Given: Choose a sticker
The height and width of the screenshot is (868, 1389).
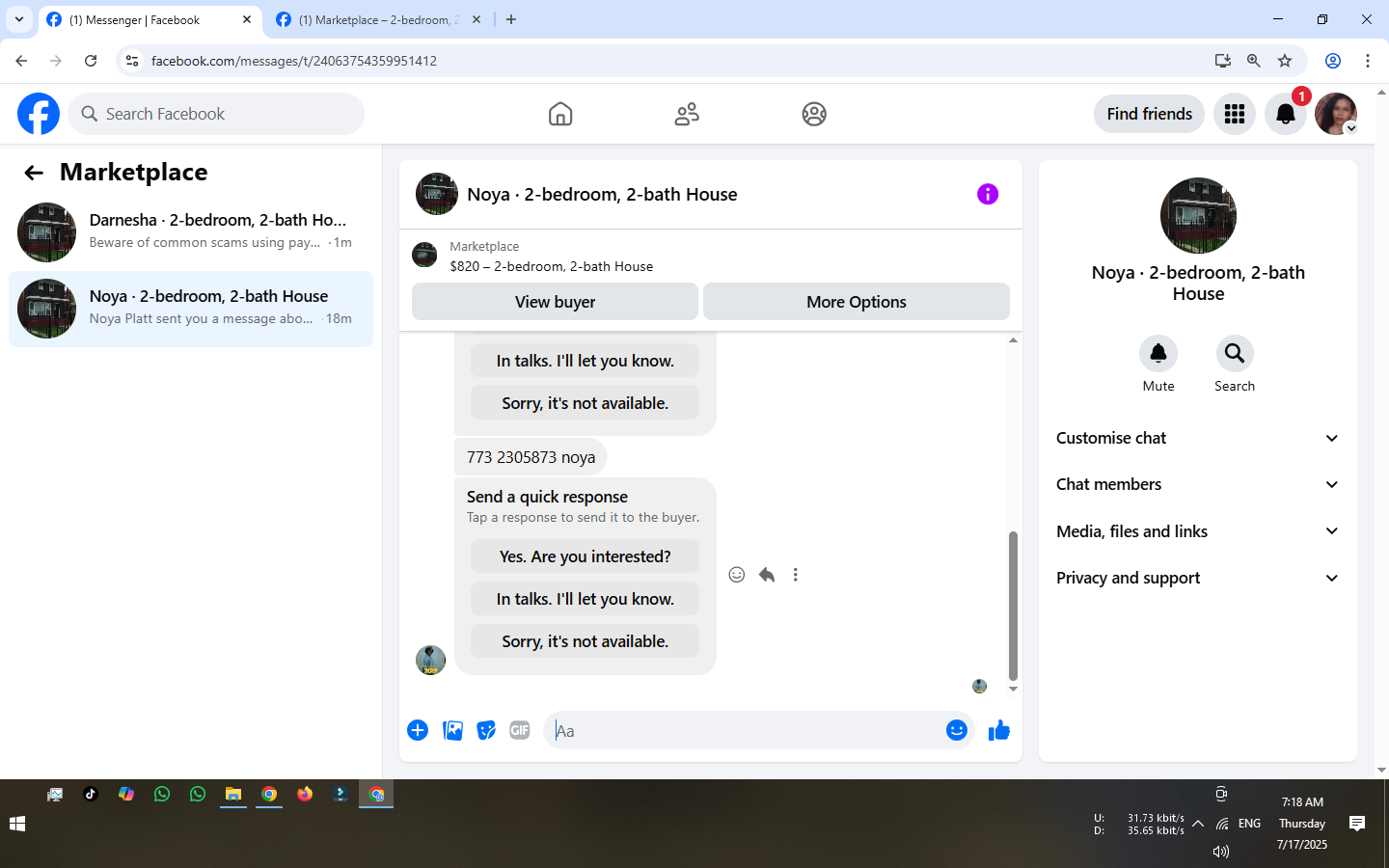Looking at the screenshot, I should point(486,730).
